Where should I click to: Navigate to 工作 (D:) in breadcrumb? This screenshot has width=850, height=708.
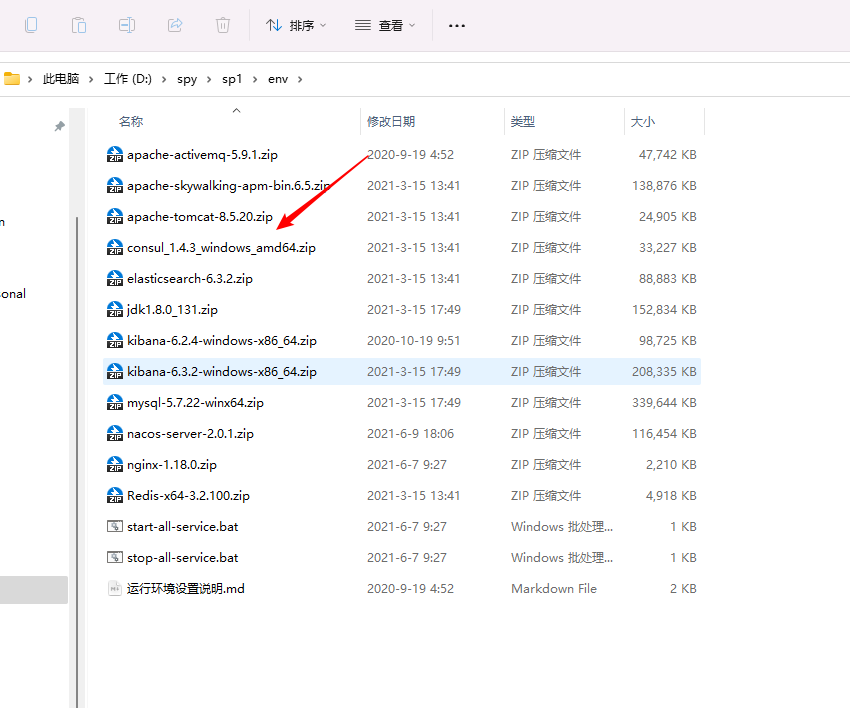pyautogui.click(x=128, y=79)
